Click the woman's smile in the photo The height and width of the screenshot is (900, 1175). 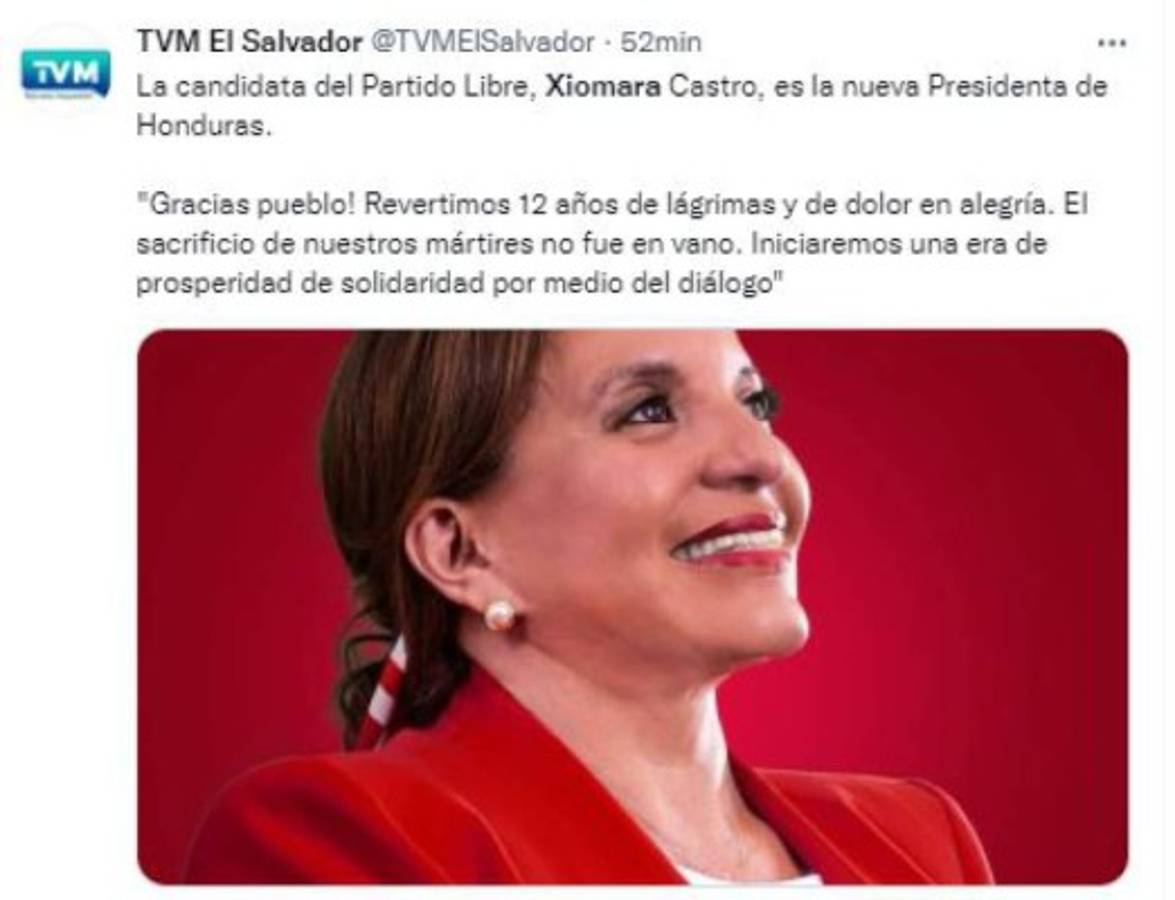731,540
